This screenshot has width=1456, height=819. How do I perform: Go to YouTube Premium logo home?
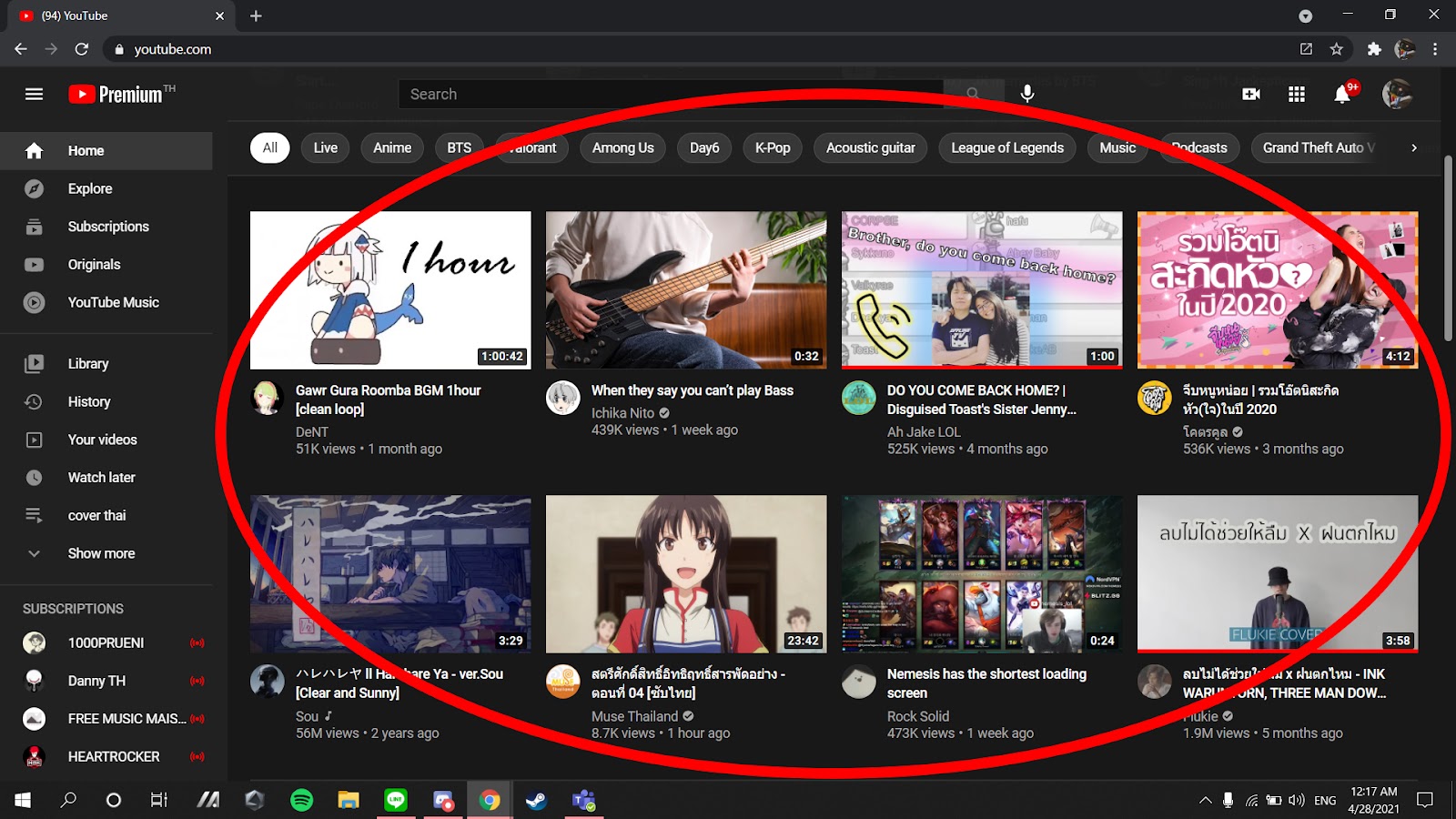pyautogui.click(x=121, y=94)
